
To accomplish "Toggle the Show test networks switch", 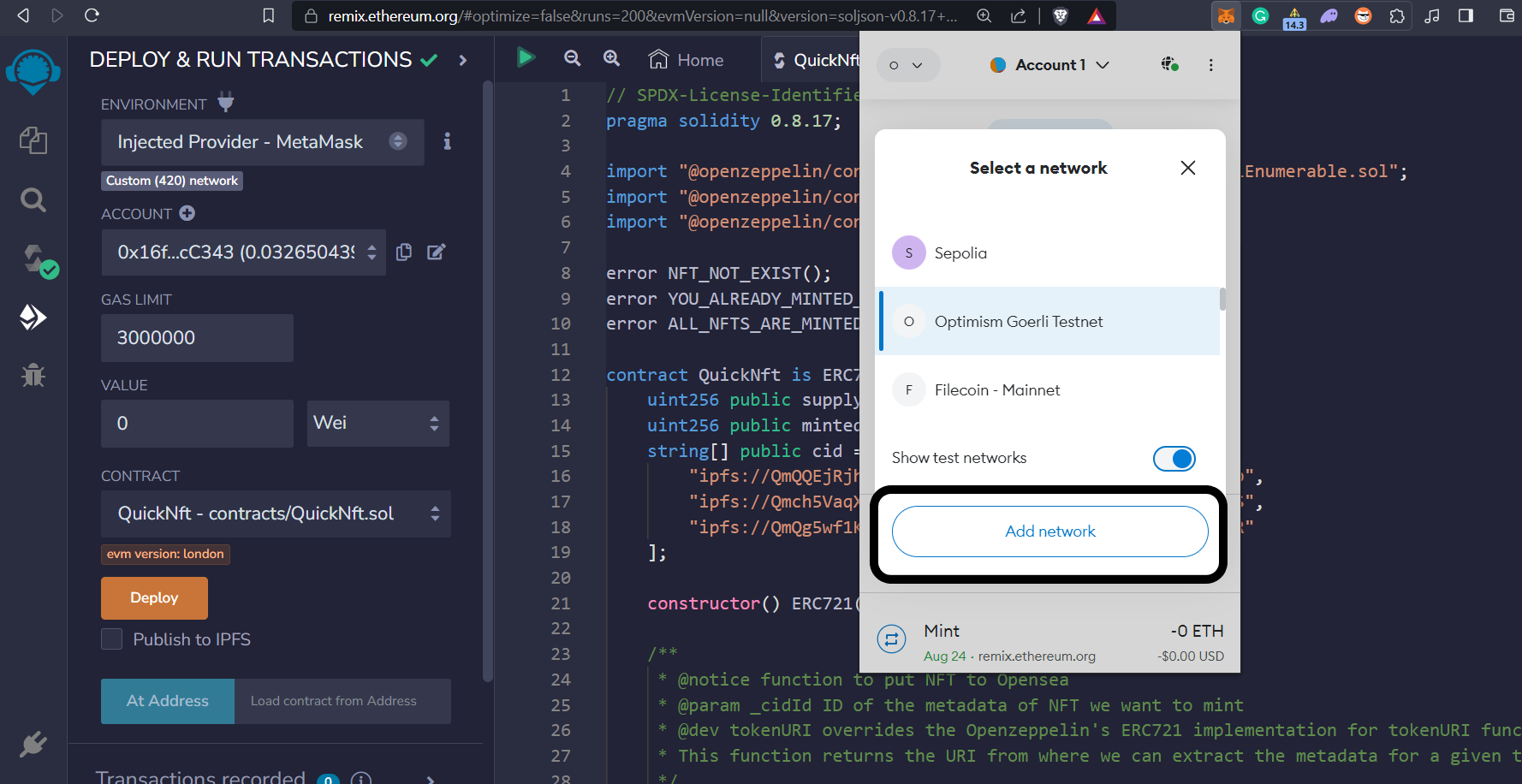I will pyautogui.click(x=1174, y=459).
